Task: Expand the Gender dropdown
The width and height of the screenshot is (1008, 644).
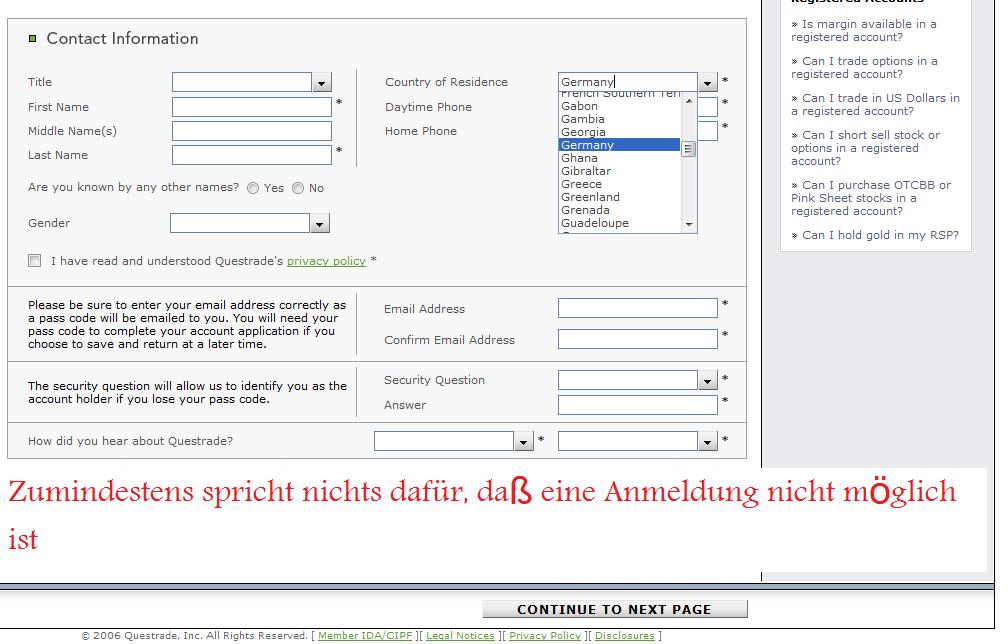Action: click(319, 224)
